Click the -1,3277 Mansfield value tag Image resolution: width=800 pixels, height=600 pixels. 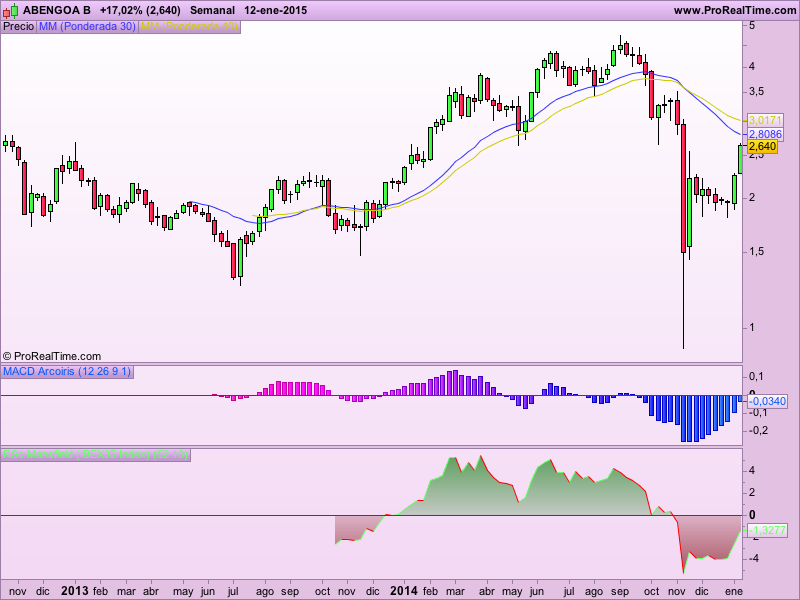pyautogui.click(x=767, y=531)
